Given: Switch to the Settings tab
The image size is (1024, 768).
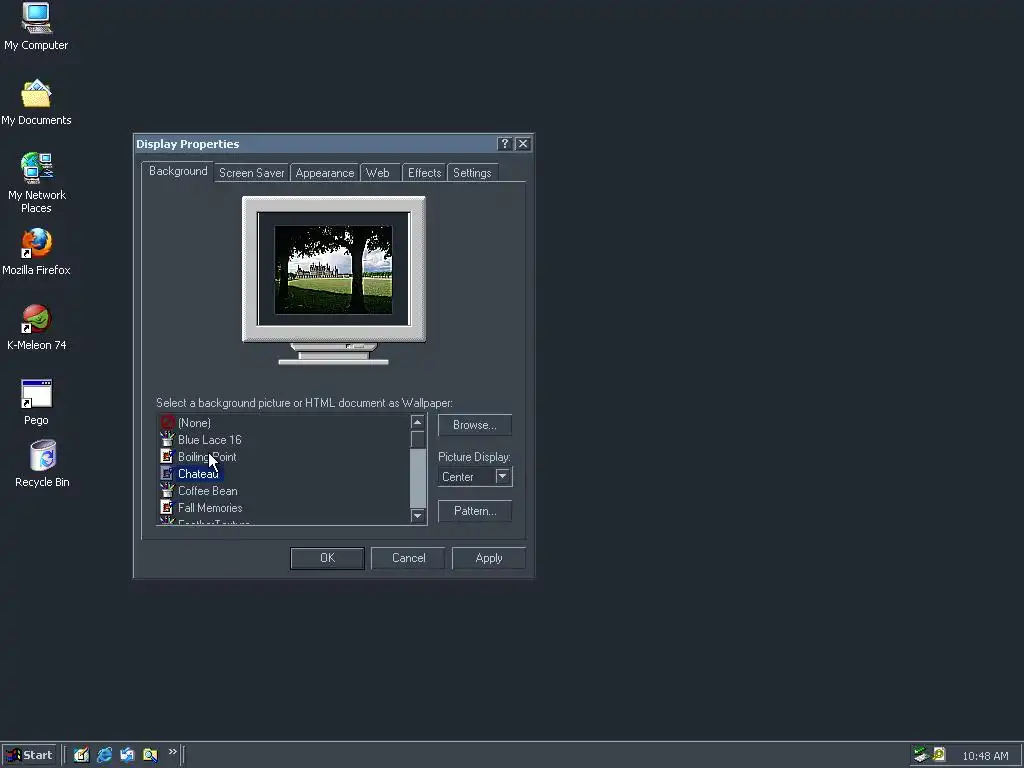Looking at the screenshot, I should [x=472, y=173].
